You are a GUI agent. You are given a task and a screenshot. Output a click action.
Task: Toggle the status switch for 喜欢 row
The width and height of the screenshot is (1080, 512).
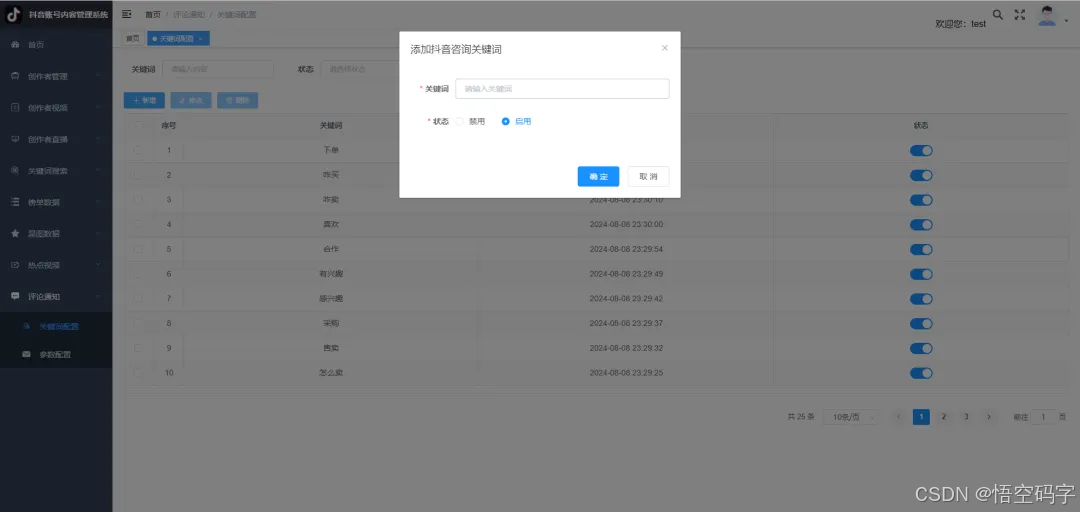[x=921, y=225]
